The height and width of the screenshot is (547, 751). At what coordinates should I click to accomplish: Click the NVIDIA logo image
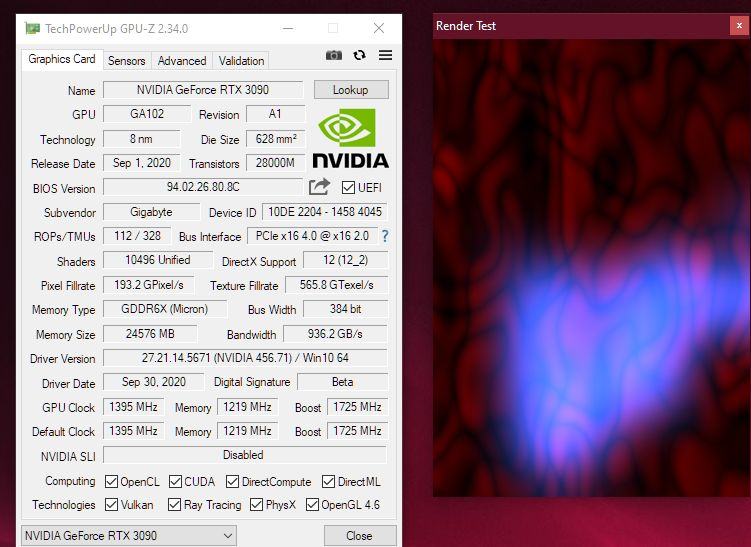tap(350, 138)
